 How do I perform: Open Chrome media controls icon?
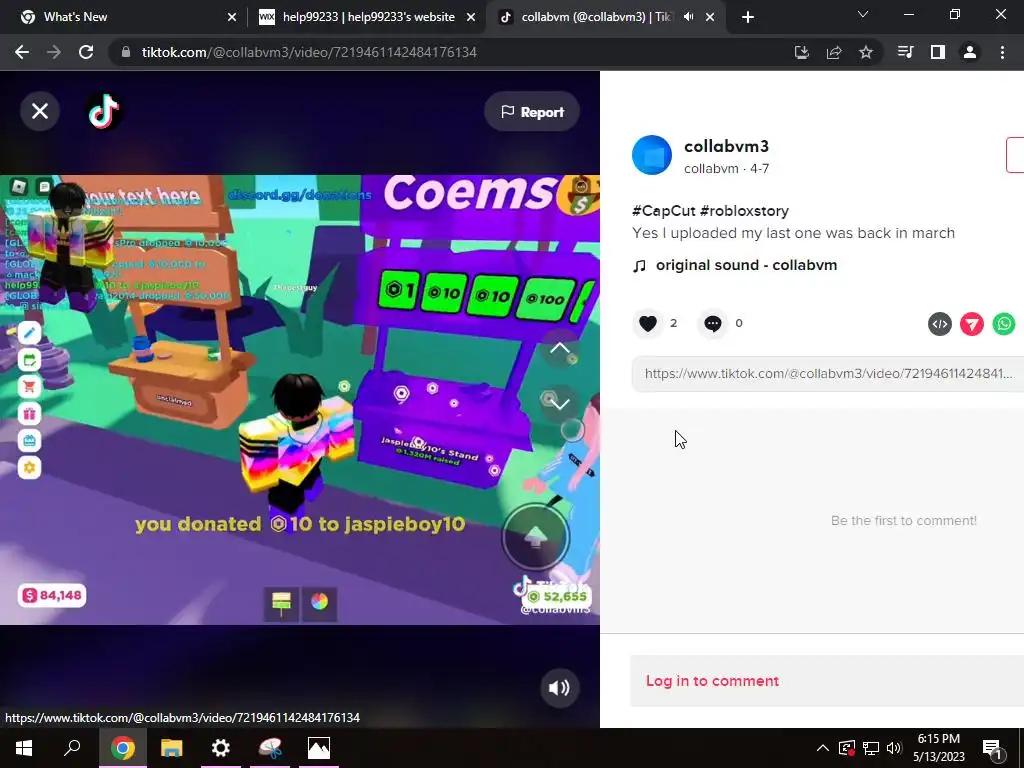click(906, 52)
